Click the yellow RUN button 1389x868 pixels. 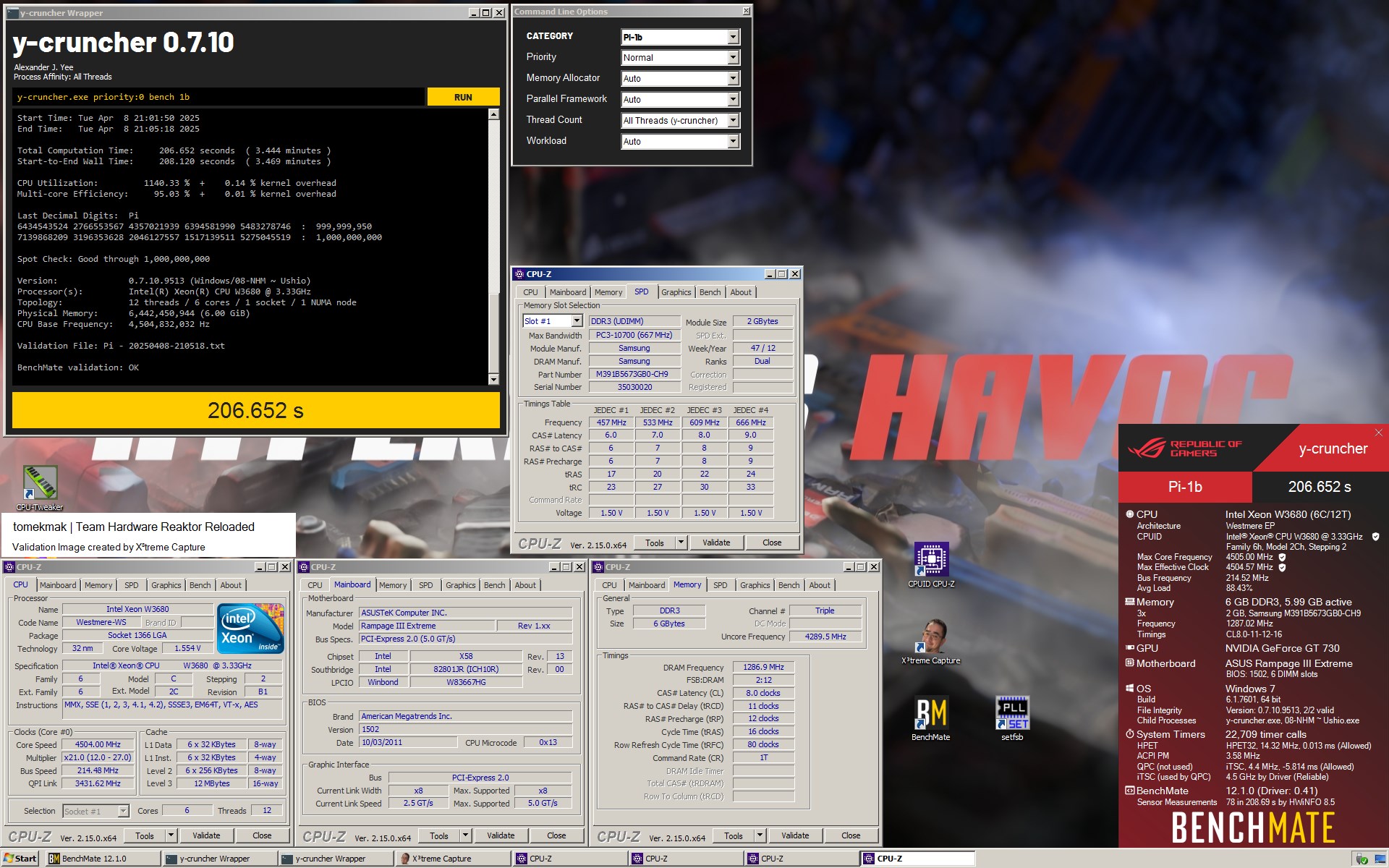tap(463, 97)
